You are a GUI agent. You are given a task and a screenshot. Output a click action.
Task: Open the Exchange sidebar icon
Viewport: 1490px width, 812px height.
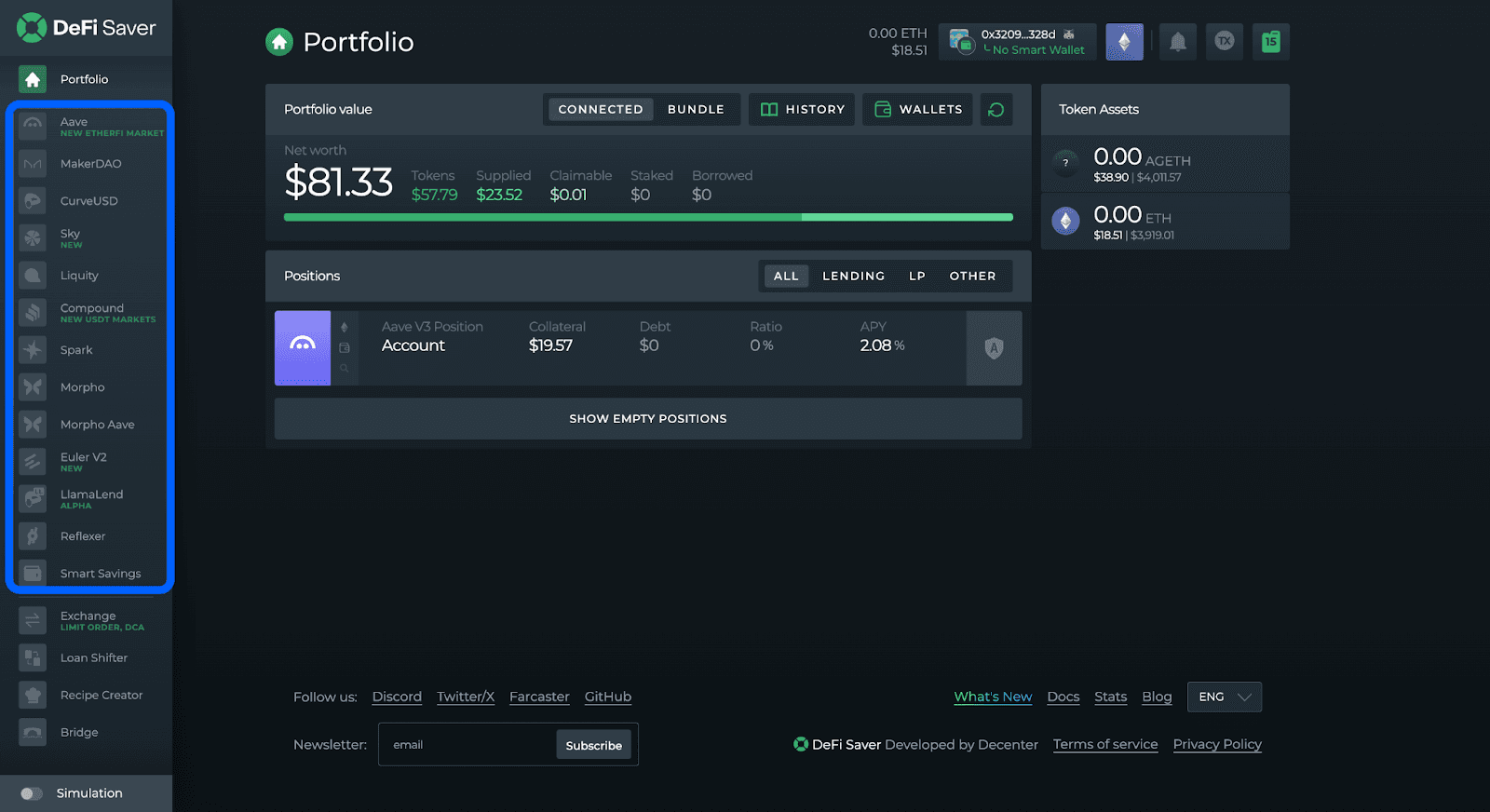tap(33, 620)
